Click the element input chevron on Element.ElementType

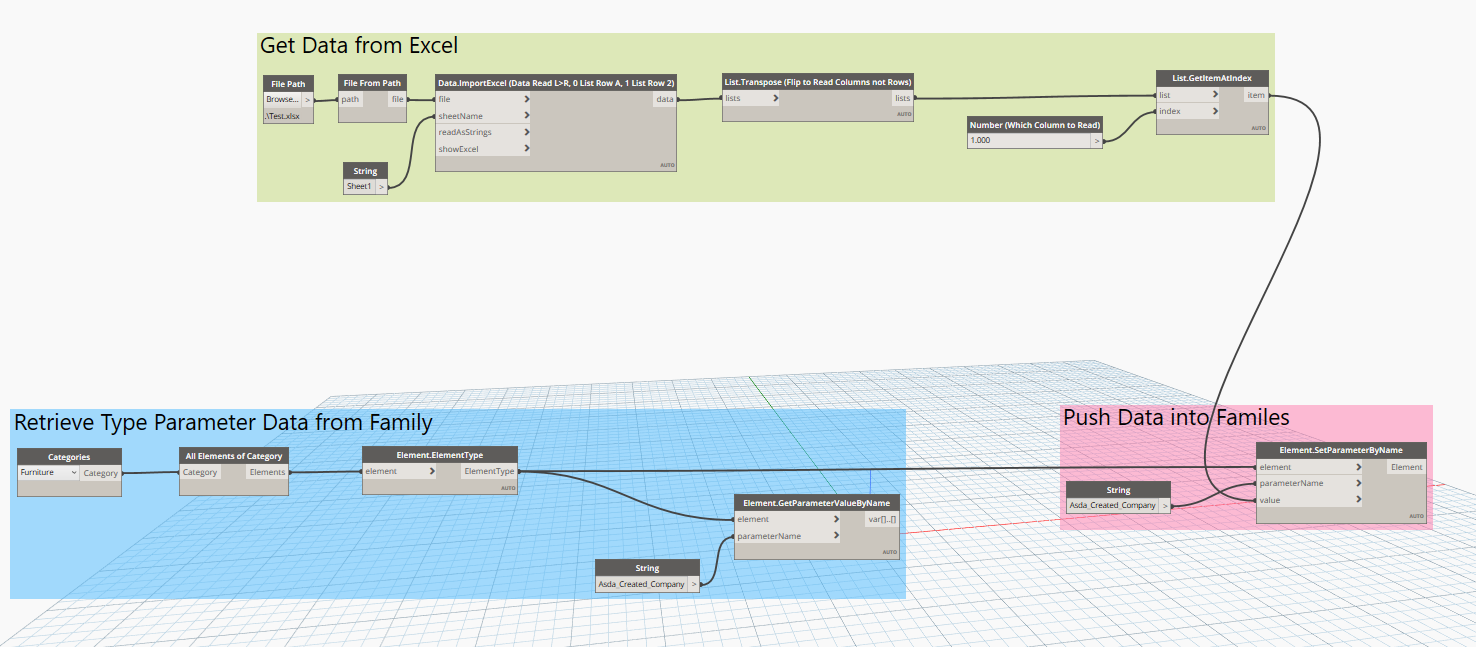coord(432,471)
